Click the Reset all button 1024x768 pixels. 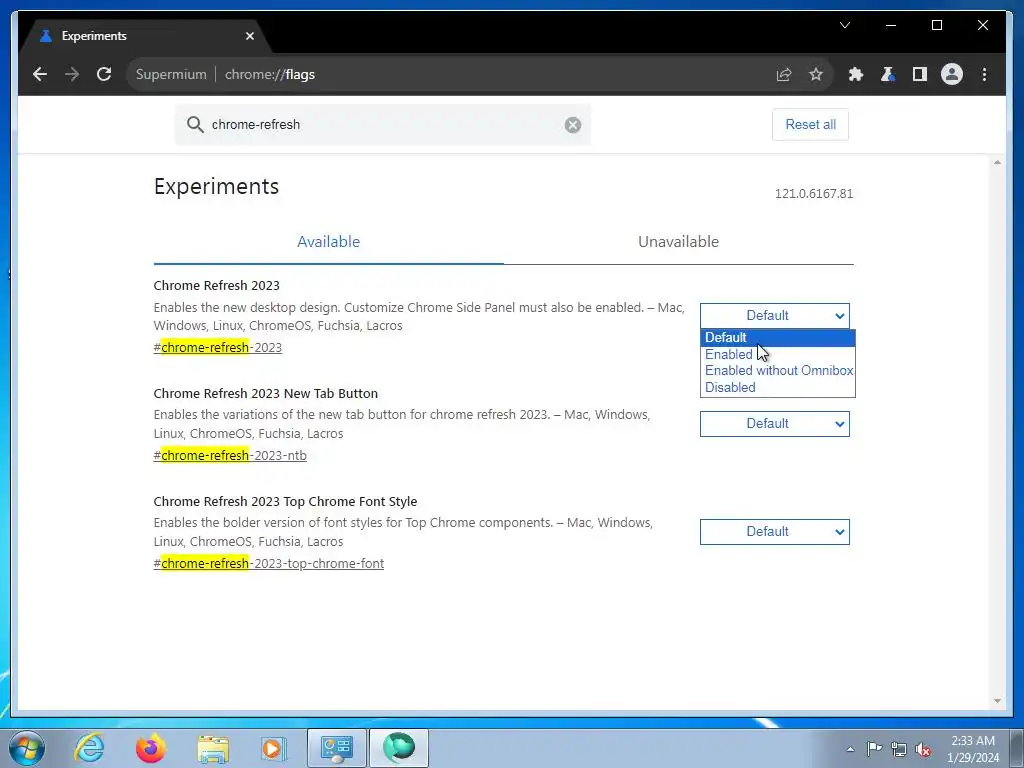click(810, 125)
